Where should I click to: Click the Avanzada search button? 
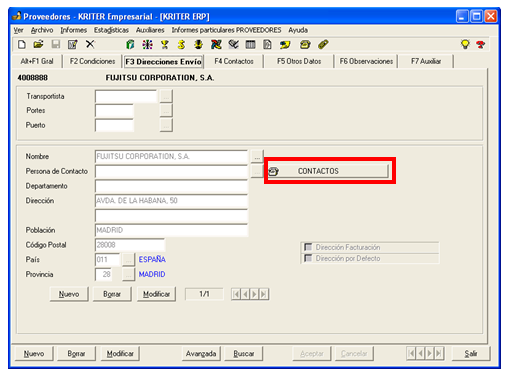(x=201, y=353)
